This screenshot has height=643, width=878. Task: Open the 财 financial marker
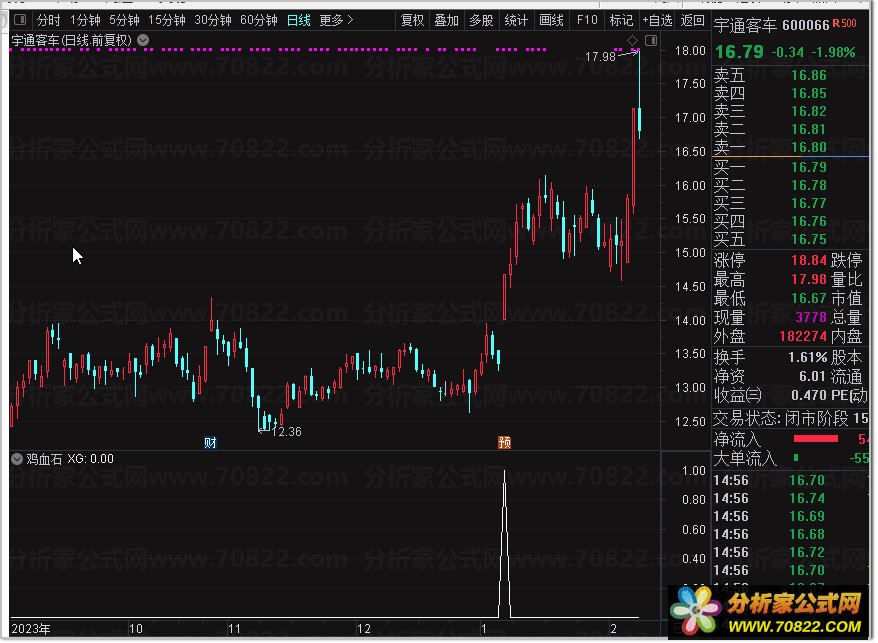(211, 443)
